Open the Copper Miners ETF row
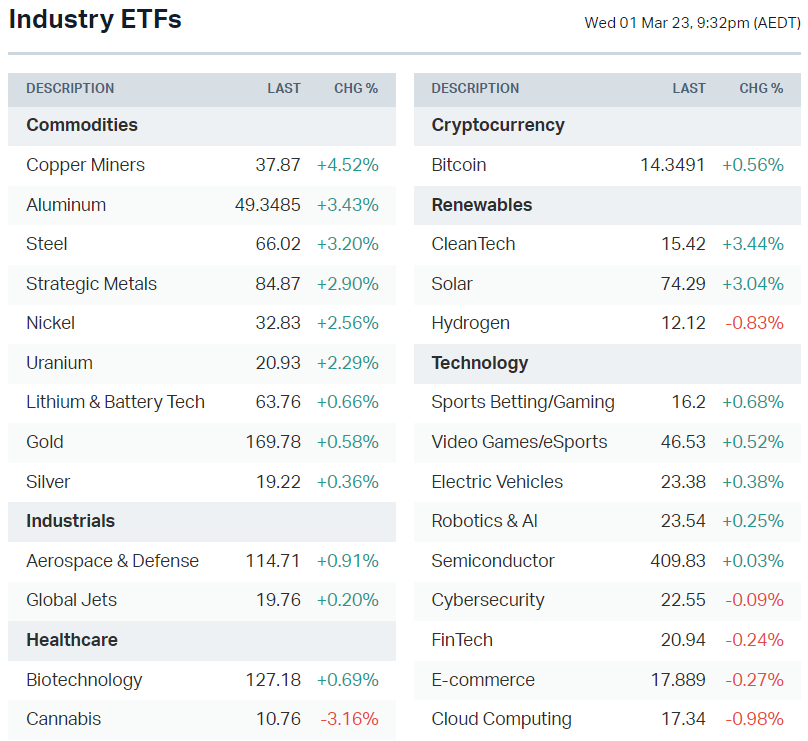This screenshot has width=808, height=741. pyautogui.click(x=86, y=165)
